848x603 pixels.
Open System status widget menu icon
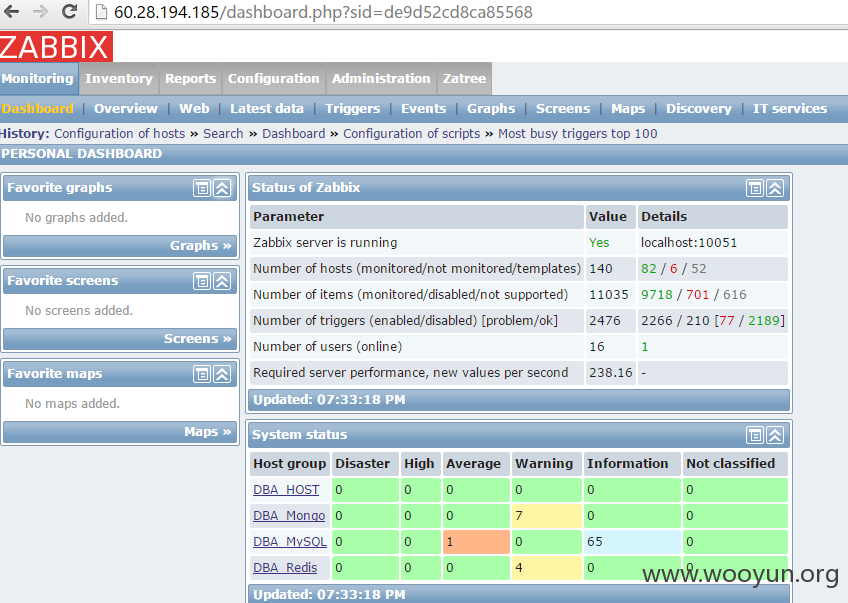point(755,435)
